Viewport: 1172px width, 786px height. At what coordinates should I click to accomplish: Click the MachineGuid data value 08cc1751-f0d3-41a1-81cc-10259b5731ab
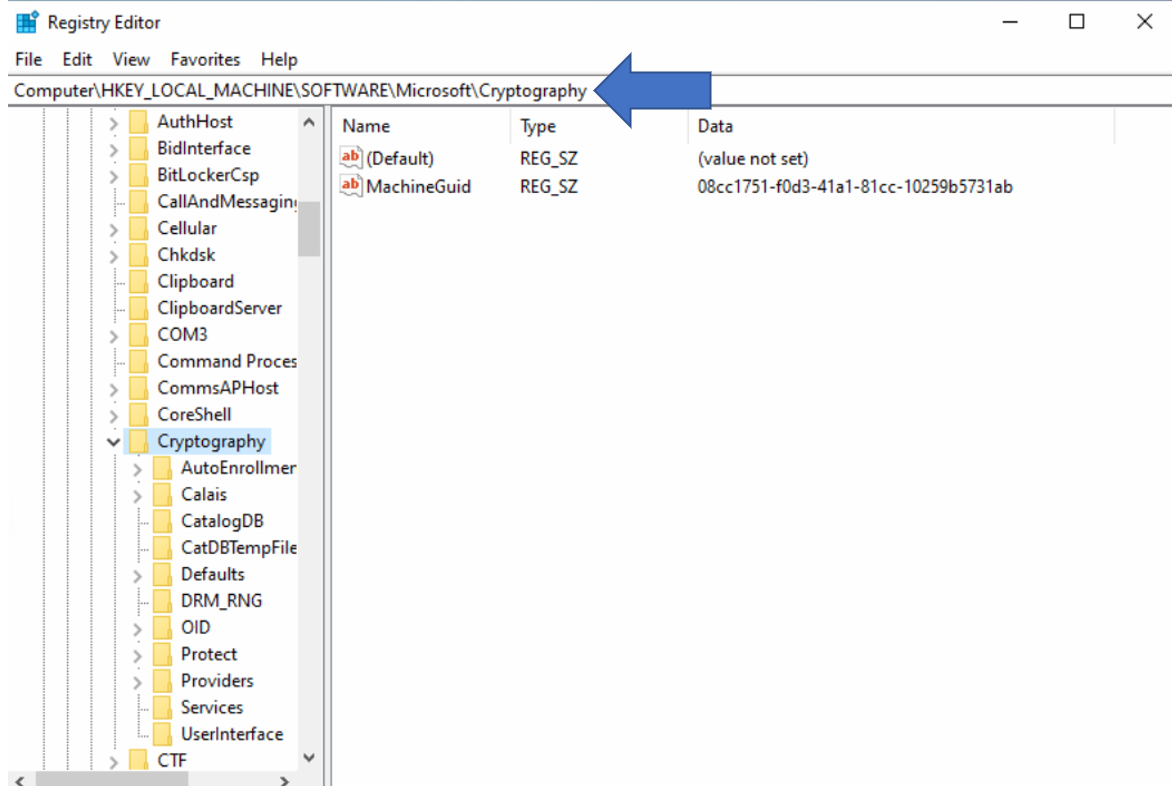tap(854, 186)
